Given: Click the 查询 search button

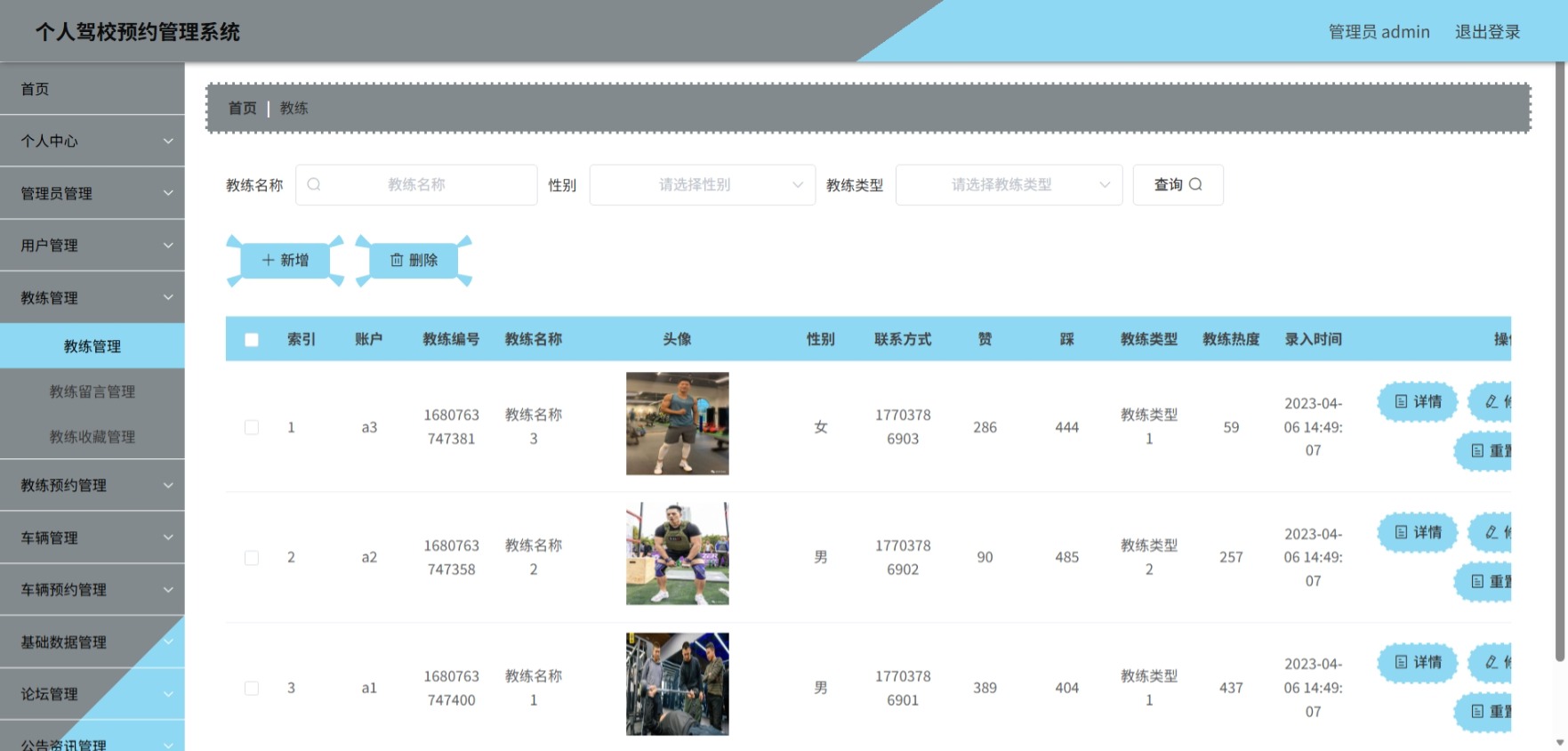Looking at the screenshot, I should [x=1178, y=184].
